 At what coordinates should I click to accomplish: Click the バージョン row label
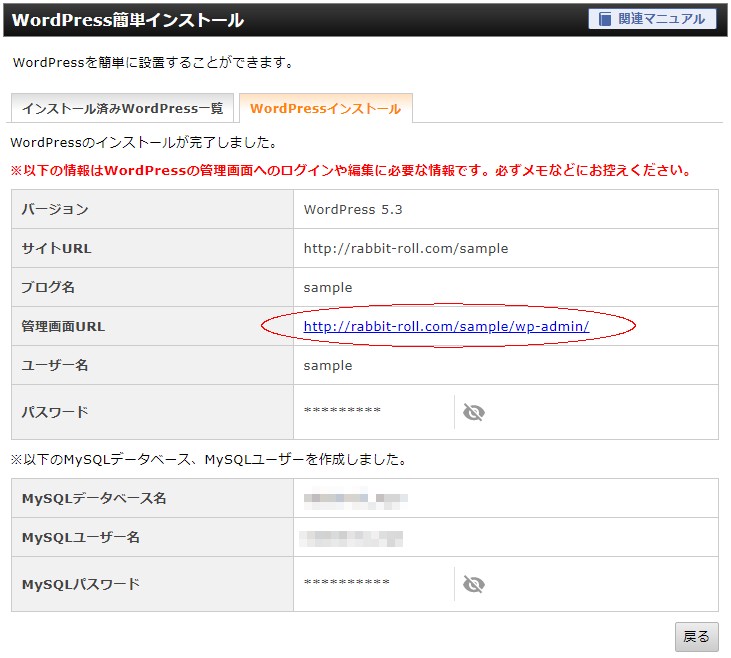[55, 209]
